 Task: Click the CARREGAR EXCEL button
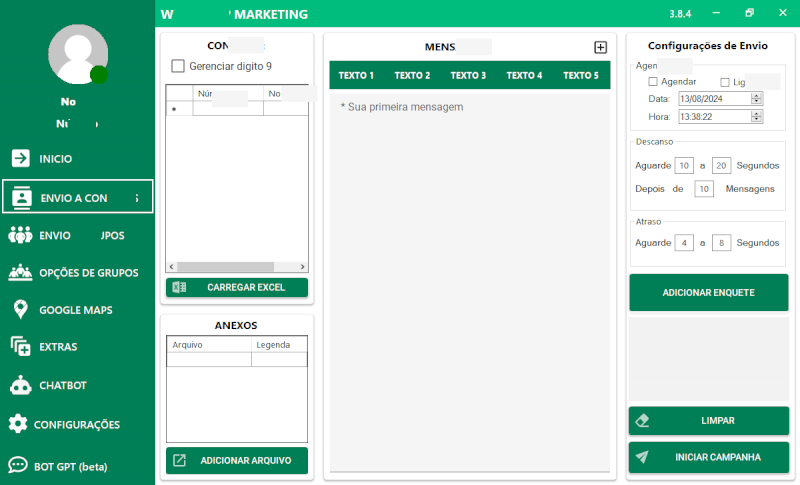(x=237, y=287)
